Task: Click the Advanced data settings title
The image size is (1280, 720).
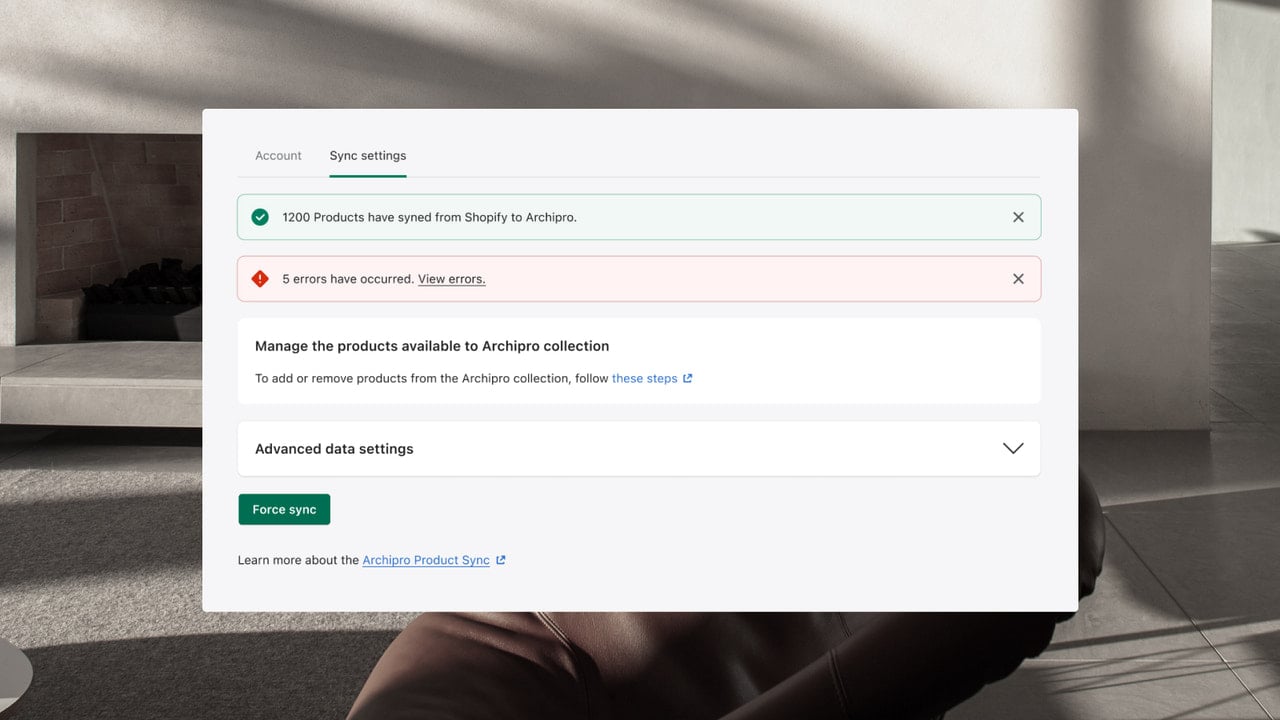Action: pyautogui.click(x=334, y=449)
